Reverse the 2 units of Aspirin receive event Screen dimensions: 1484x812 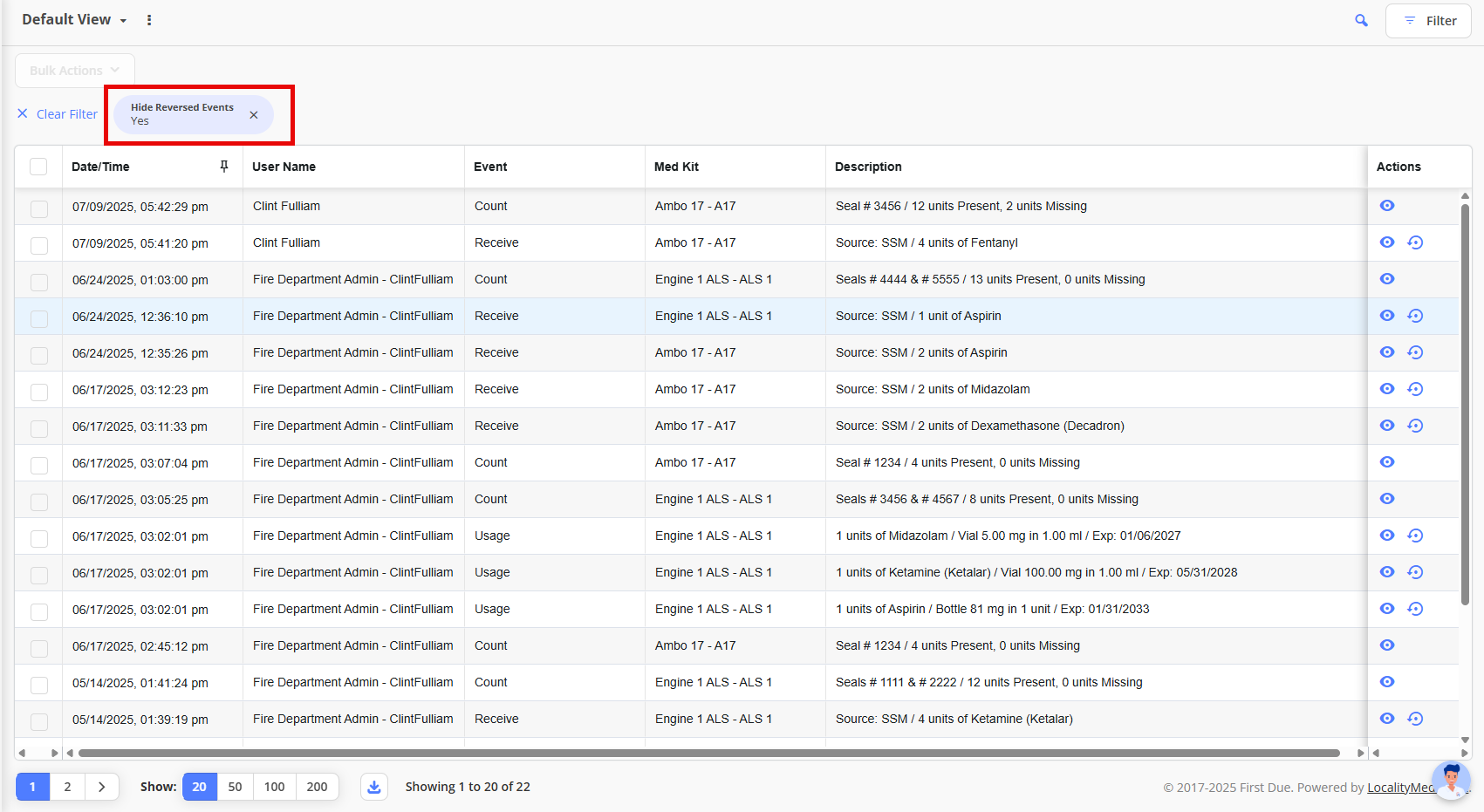pyautogui.click(x=1415, y=352)
